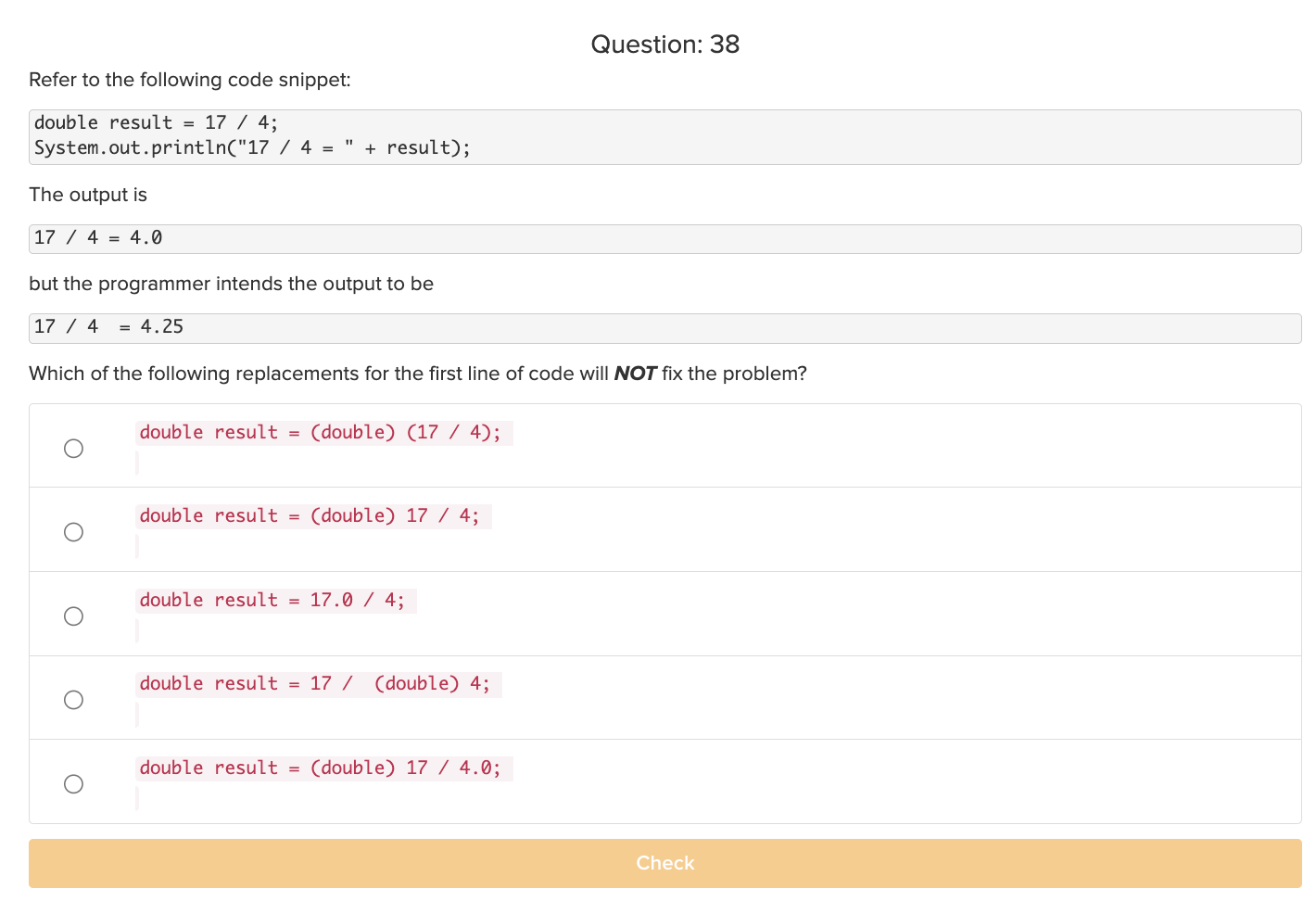Image resolution: width=1316 pixels, height=914 pixels.
Task: Click the code text 17 / (double) 4;
Action: 318,683
